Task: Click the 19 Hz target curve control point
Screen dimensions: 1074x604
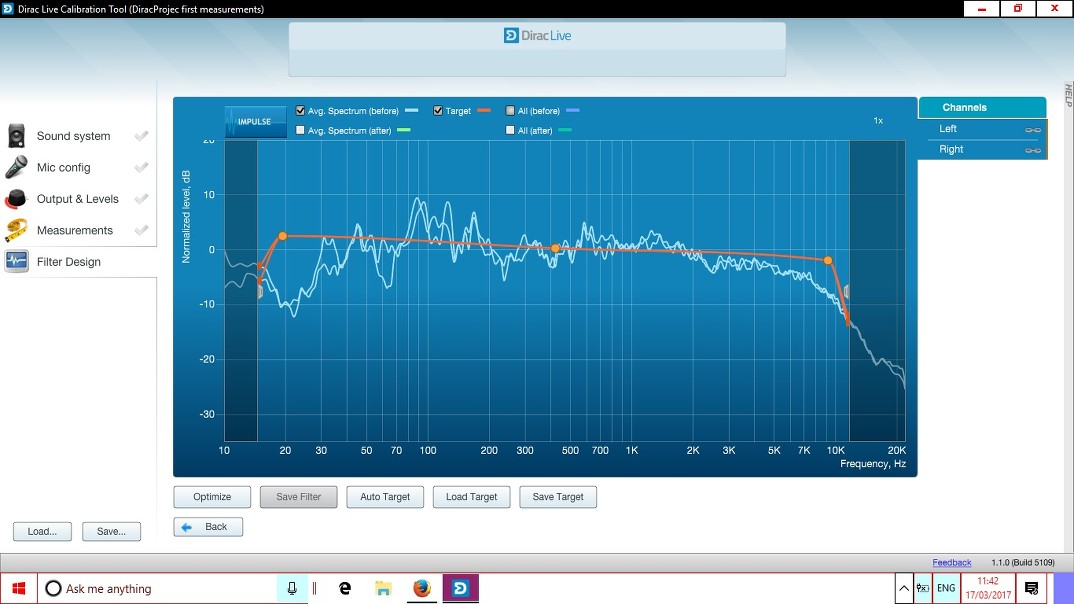Action: pos(282,236)
